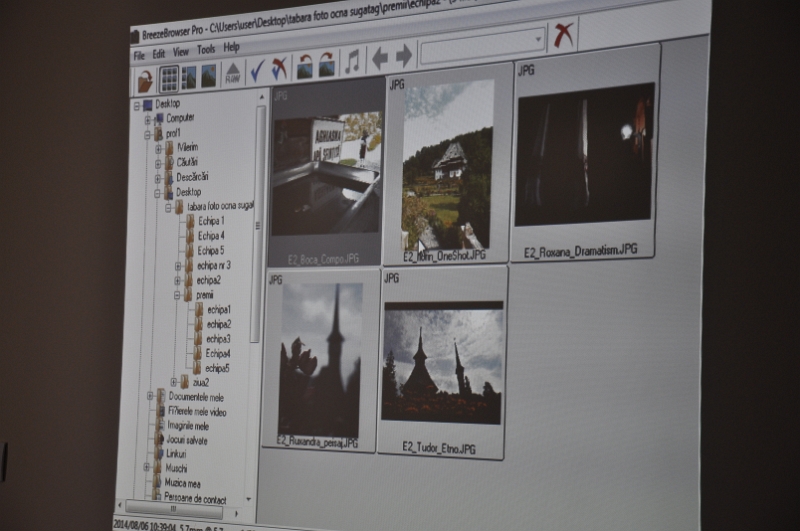800x531 pixels.
Task: Open the Tools menu
Action: pos(206,50)
